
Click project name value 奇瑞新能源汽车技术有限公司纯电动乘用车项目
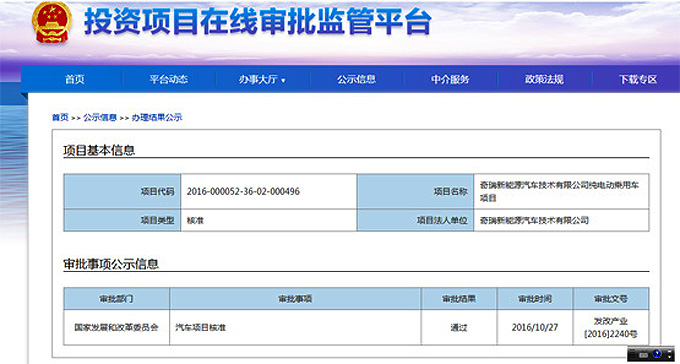pyautogui.click(x=559, y=191)
